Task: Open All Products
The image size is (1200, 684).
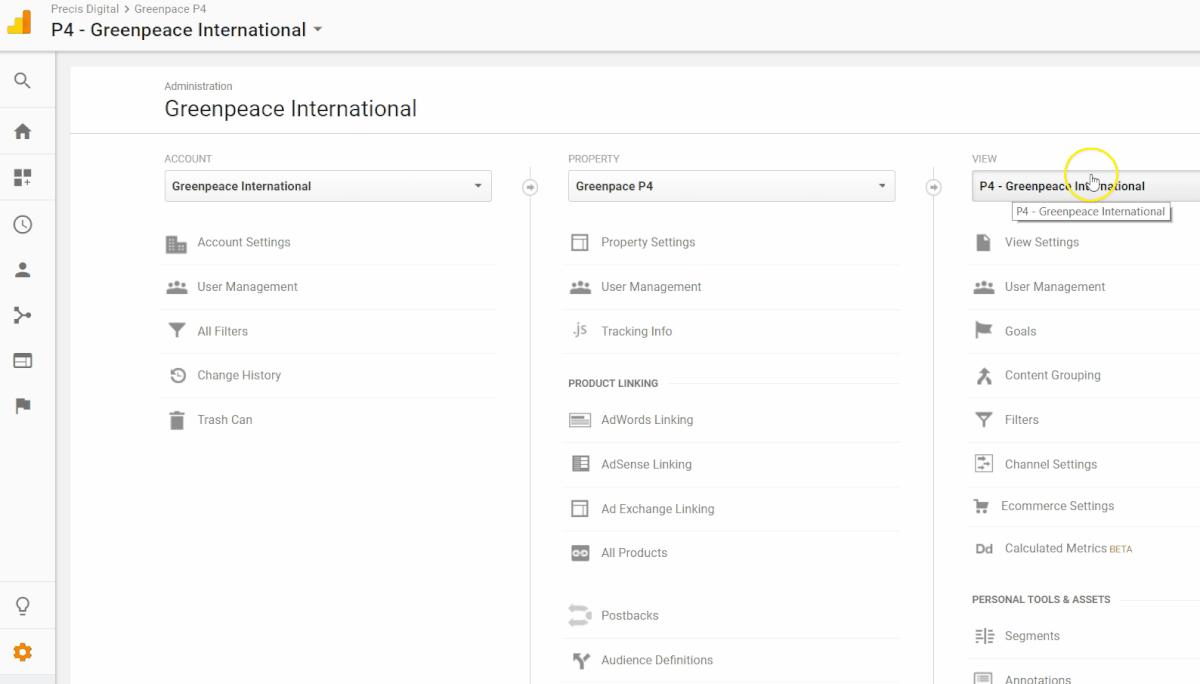Action: point(634,553)
